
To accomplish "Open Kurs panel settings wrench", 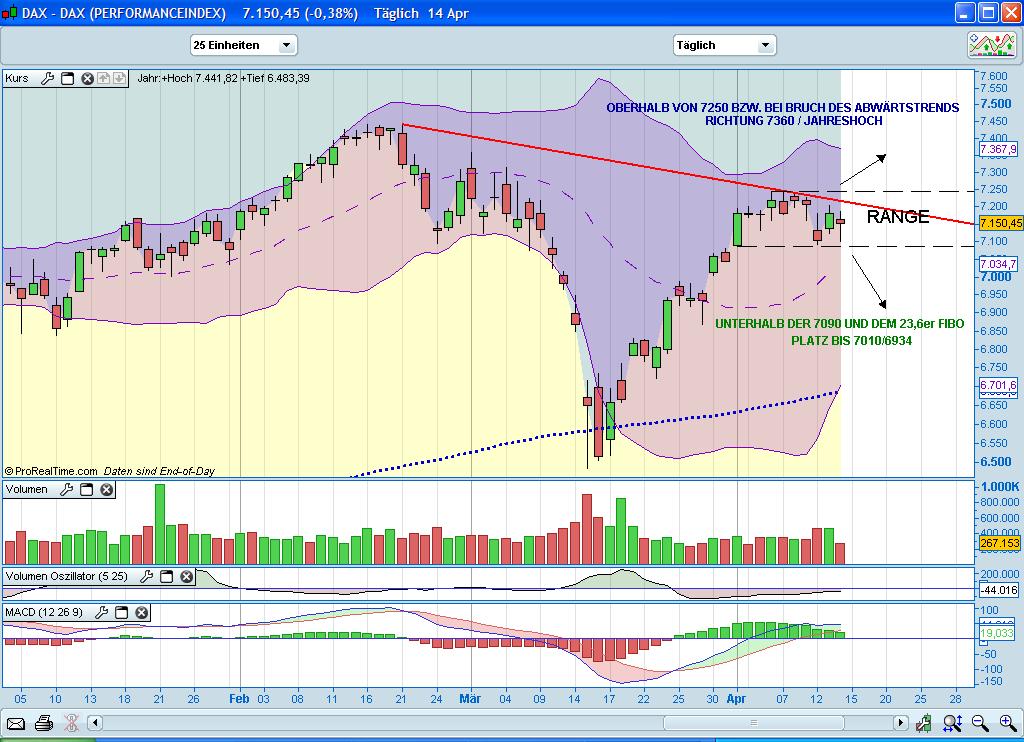I will 47,78.
